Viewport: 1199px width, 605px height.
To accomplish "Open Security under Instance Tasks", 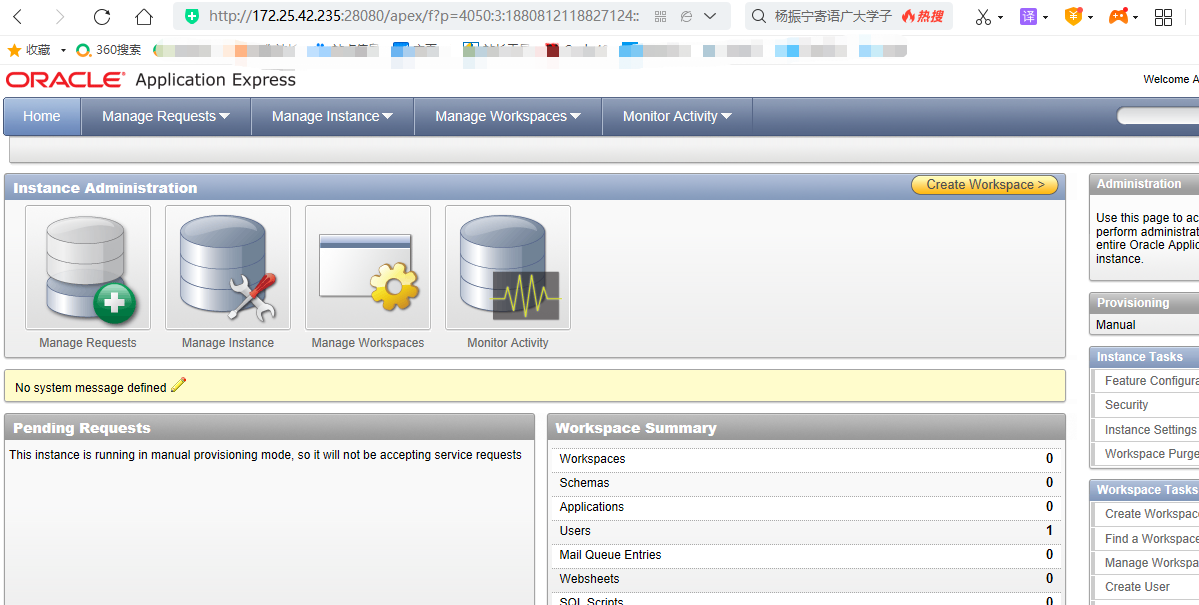I will [x=1125, y=404].
